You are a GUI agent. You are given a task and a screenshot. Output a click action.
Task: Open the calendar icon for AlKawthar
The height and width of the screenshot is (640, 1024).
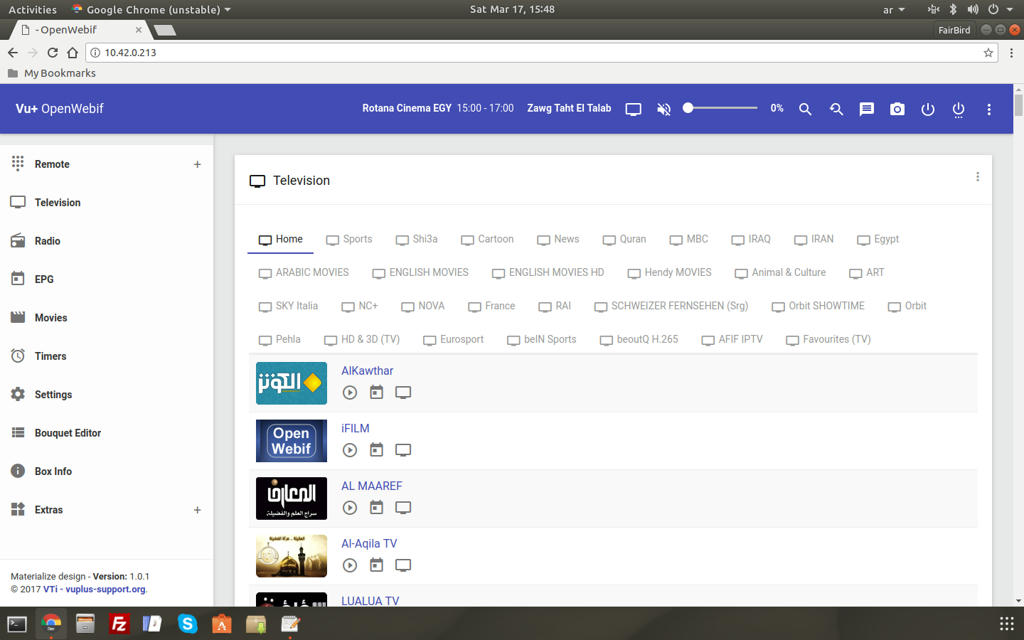pyautogui.click(x=376, y=392)
